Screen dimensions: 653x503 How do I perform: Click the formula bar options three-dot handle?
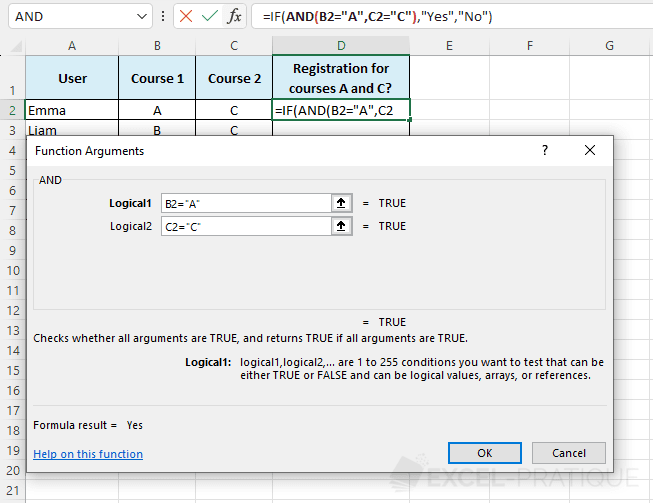tap(163, 17)
